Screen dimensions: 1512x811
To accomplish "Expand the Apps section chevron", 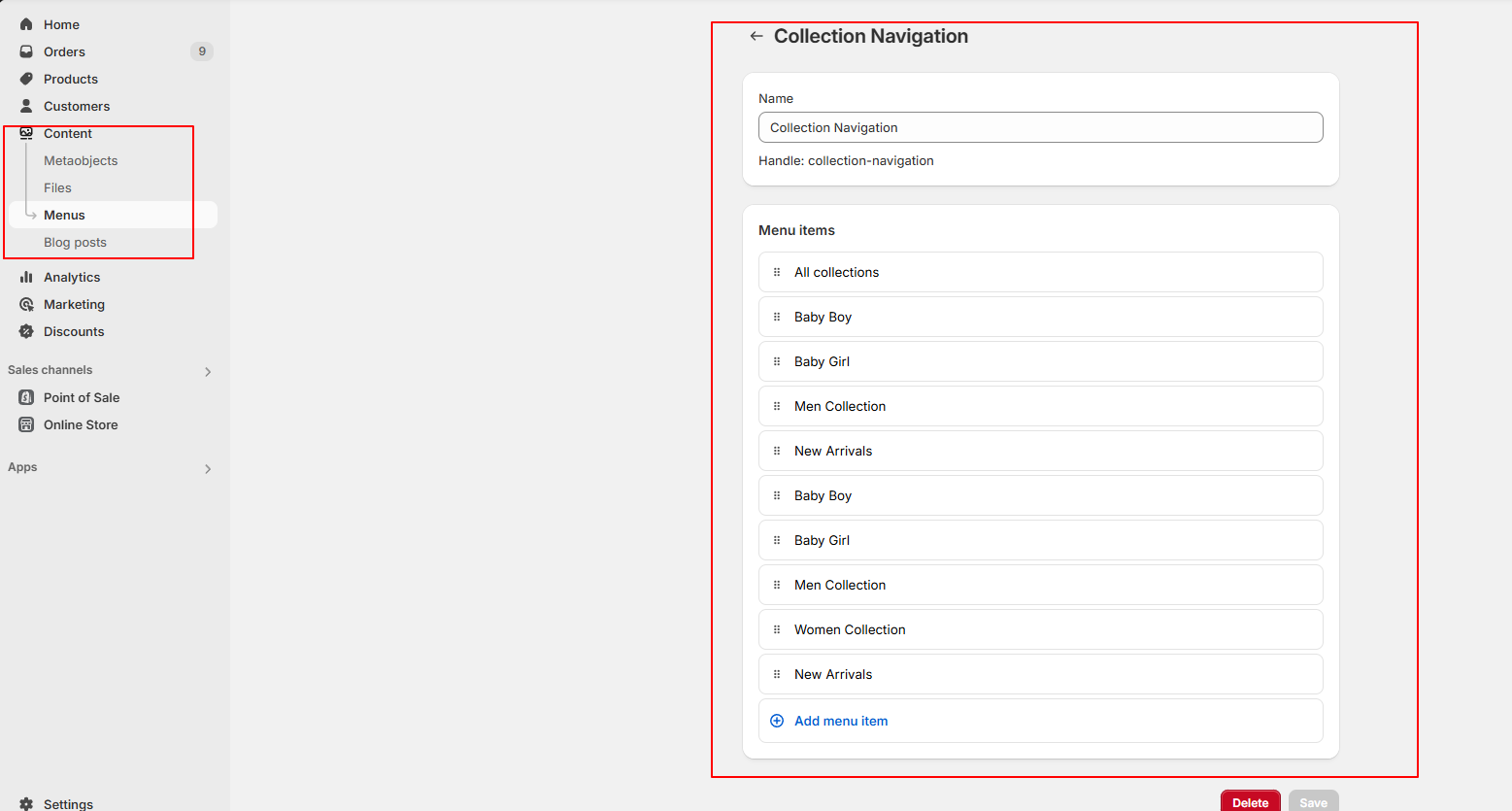I will point(207,468).
